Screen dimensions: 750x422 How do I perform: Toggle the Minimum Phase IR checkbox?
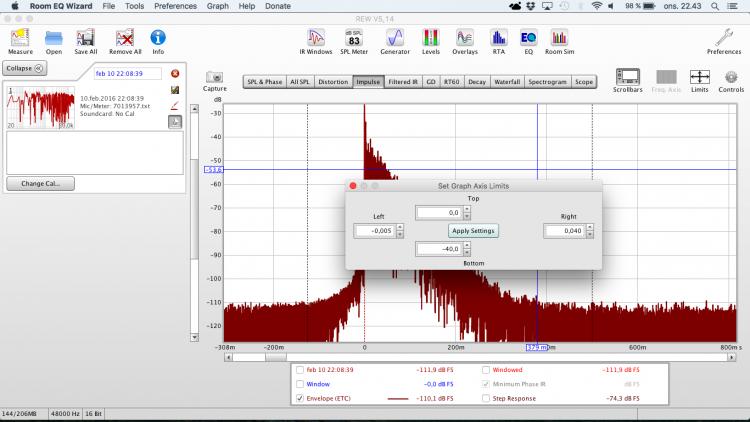(x=486, y=384)
